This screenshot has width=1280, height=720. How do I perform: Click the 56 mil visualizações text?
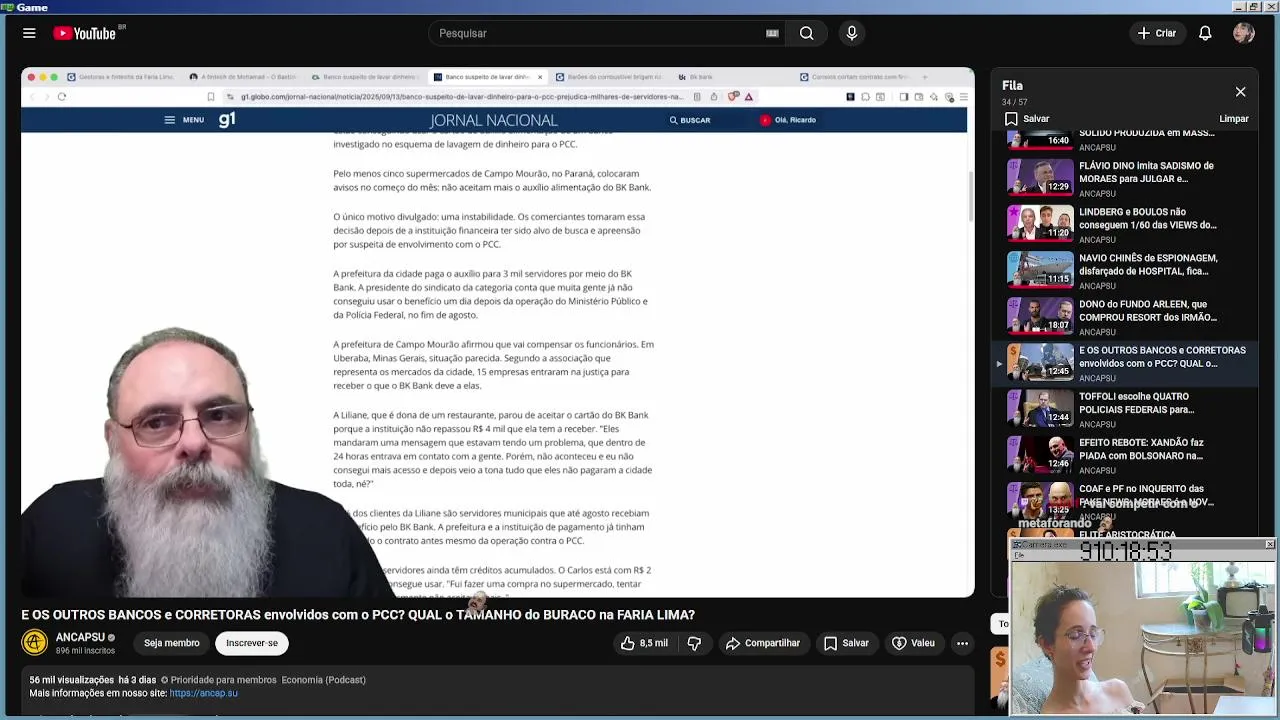[71, 680]
